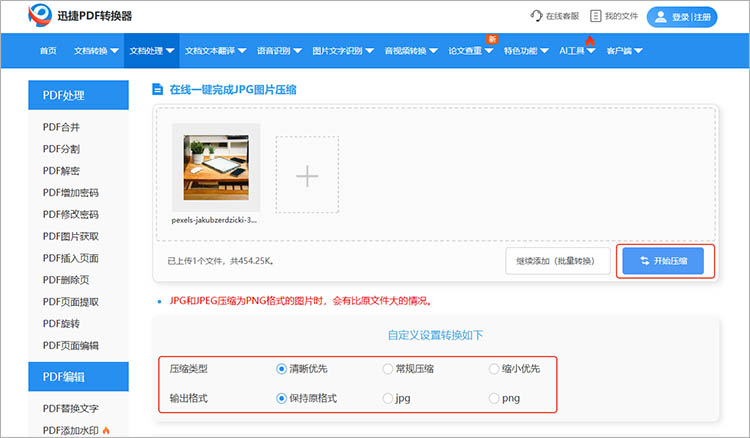Screen dimensions: 750x438
Task: Click the 登录|注册 button
Action: (x=682, y=17)
